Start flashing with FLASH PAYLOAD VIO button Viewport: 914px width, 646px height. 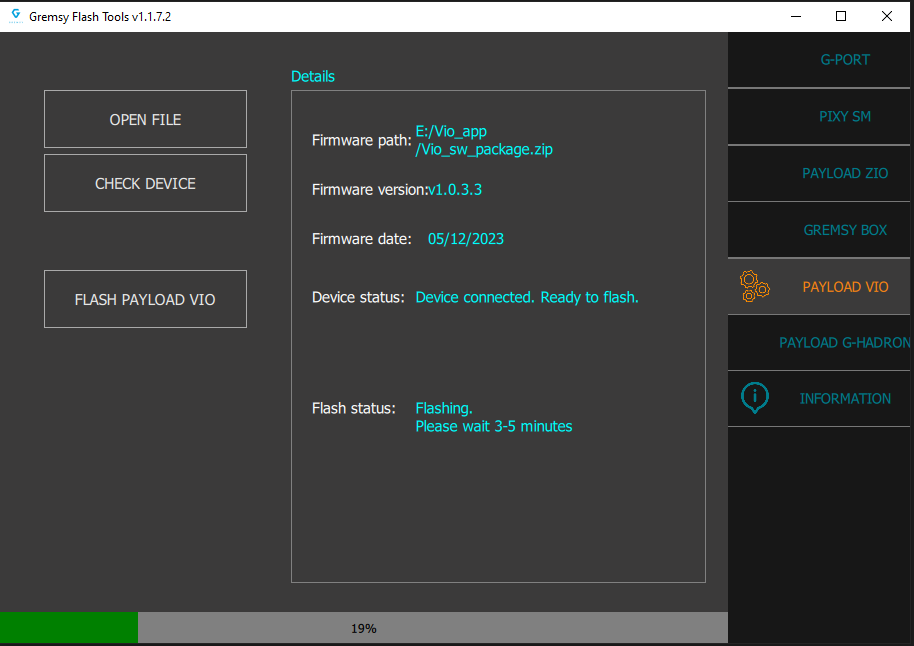click(145, 299)
